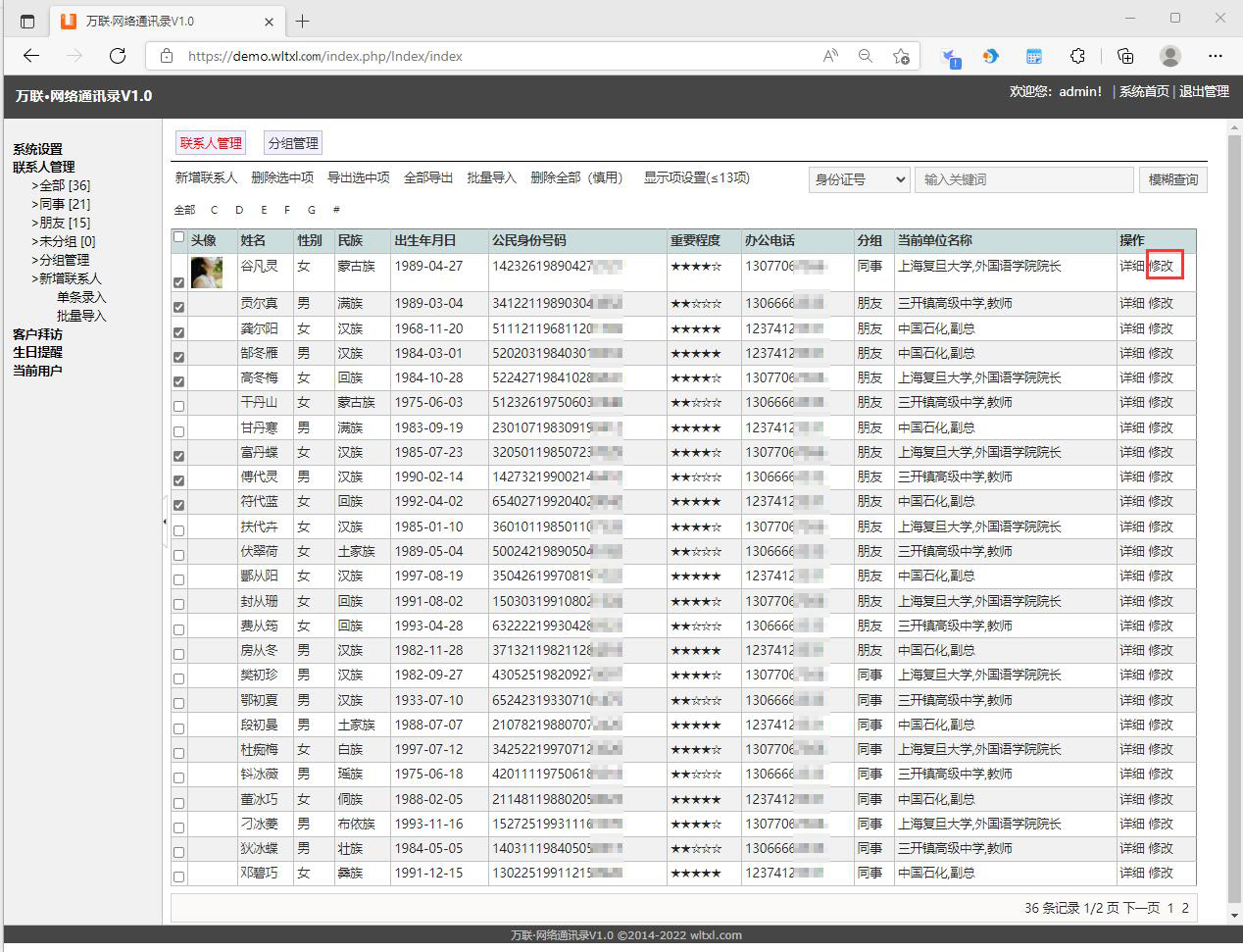Expand 全部 [36] in sidebar

(65, 185)
